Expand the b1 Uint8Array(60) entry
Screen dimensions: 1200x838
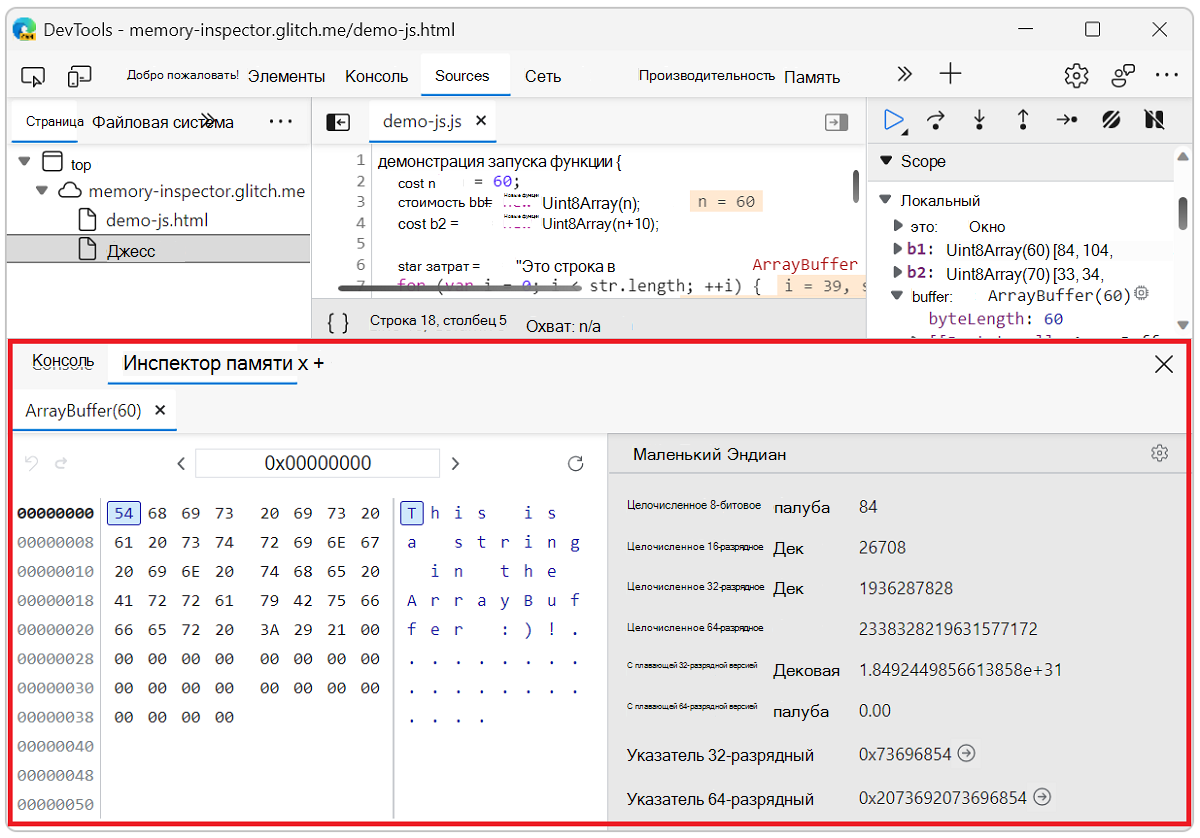[898, 249]
